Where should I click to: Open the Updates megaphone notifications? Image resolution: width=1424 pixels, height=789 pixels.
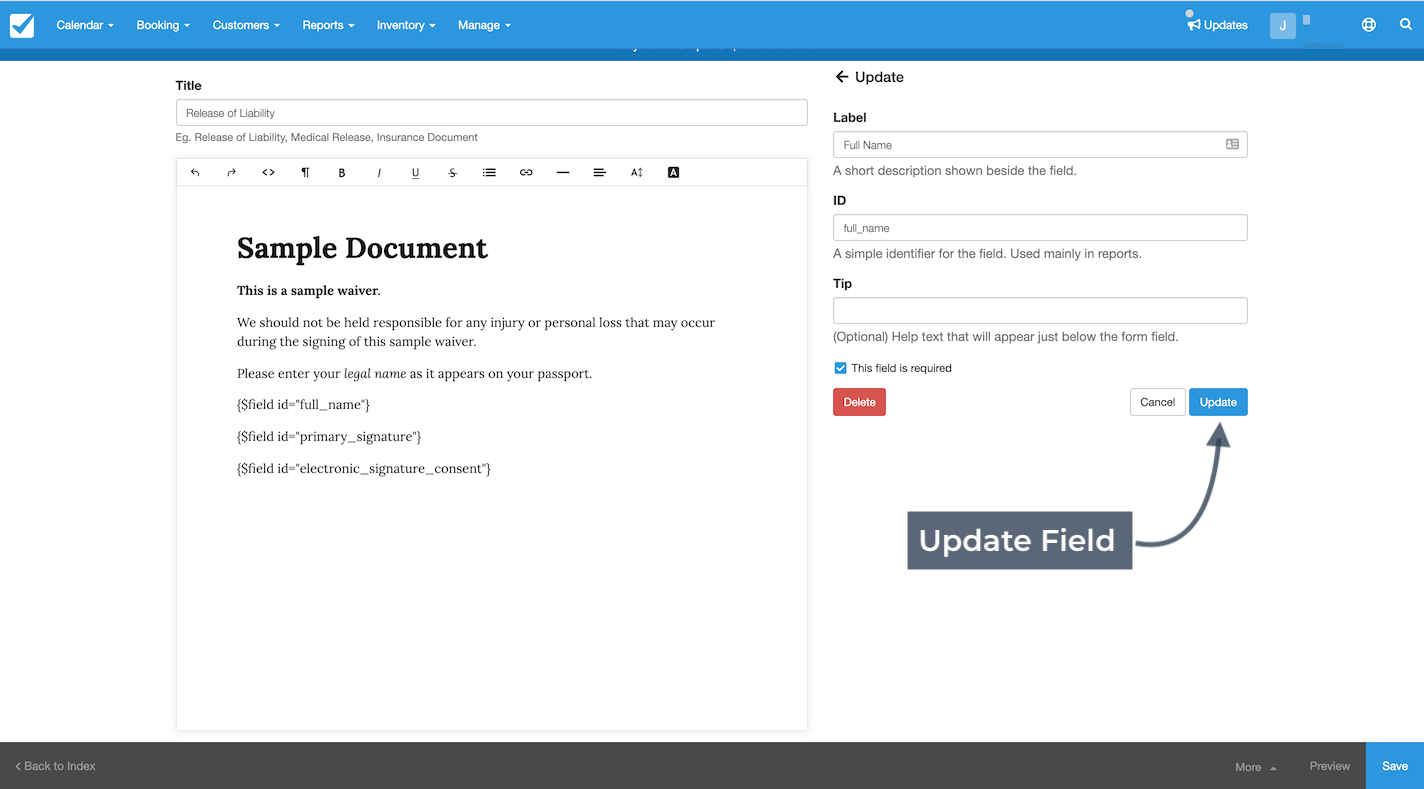pyautogui.click(x=1218, y=25)
